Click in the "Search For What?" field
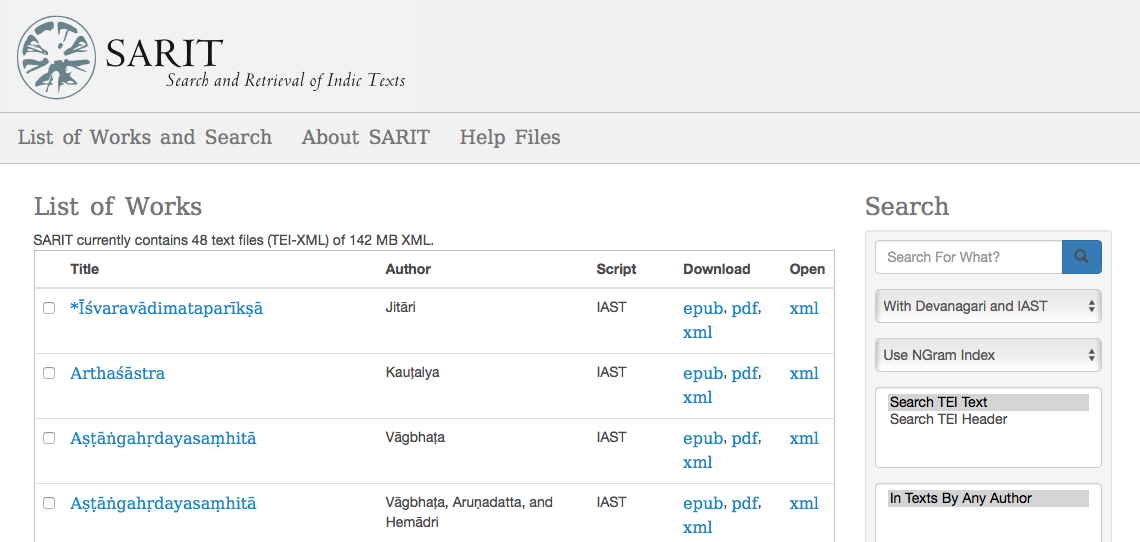Viewport: 1140px width, 542px height. pos(968,257)
